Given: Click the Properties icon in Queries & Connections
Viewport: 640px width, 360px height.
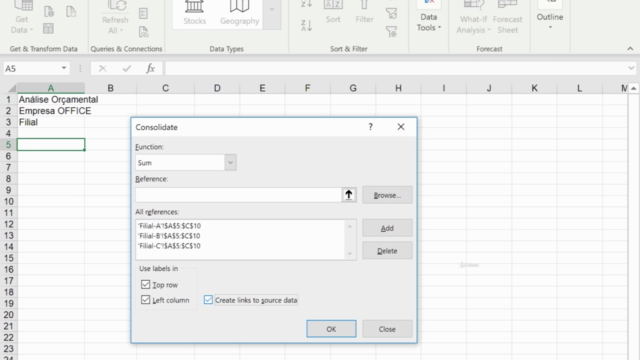Looking at the screenshot, I should pos(143,13).
